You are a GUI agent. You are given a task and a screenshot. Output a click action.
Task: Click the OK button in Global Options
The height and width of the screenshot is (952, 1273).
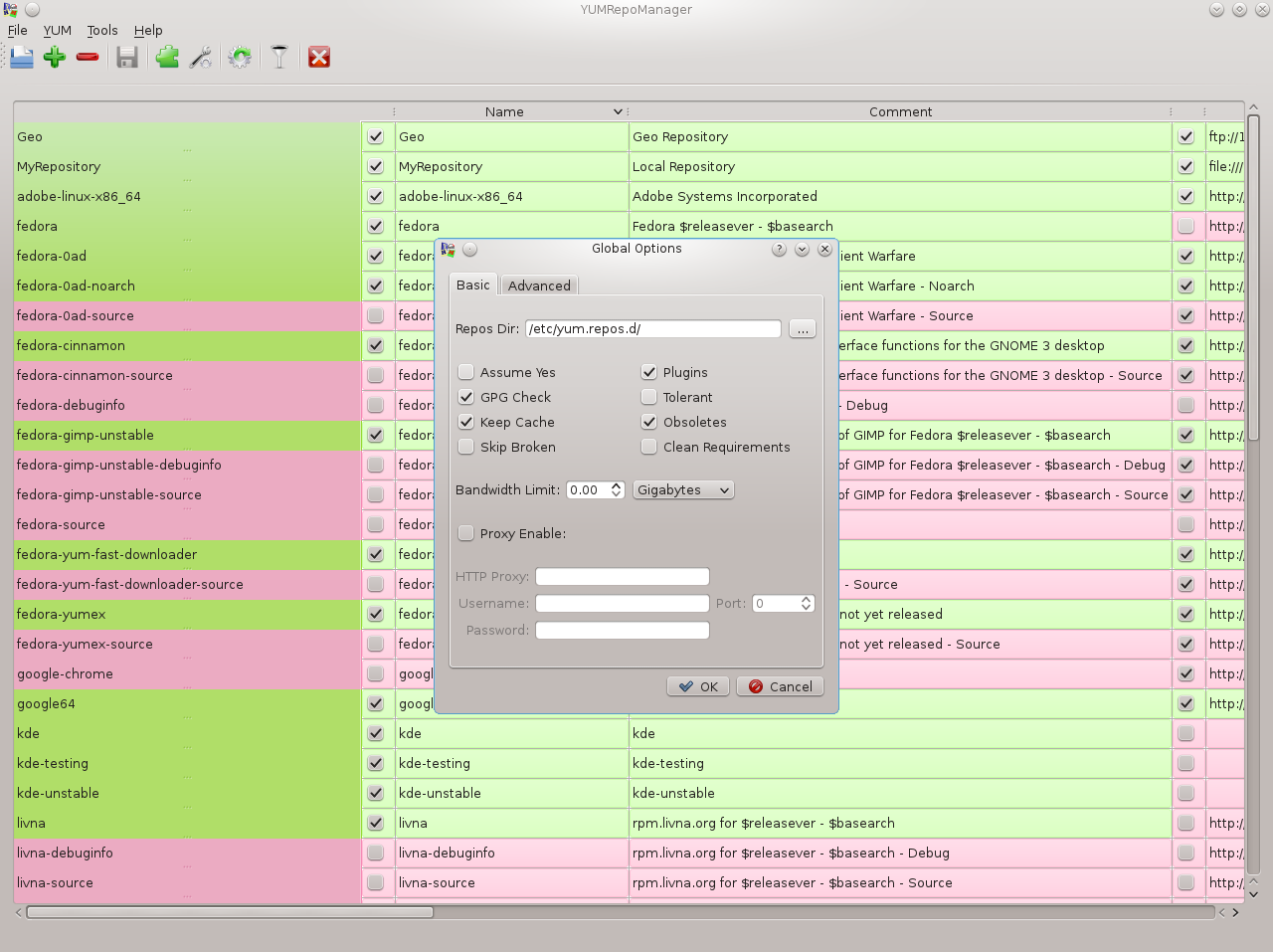coord(698,686)
